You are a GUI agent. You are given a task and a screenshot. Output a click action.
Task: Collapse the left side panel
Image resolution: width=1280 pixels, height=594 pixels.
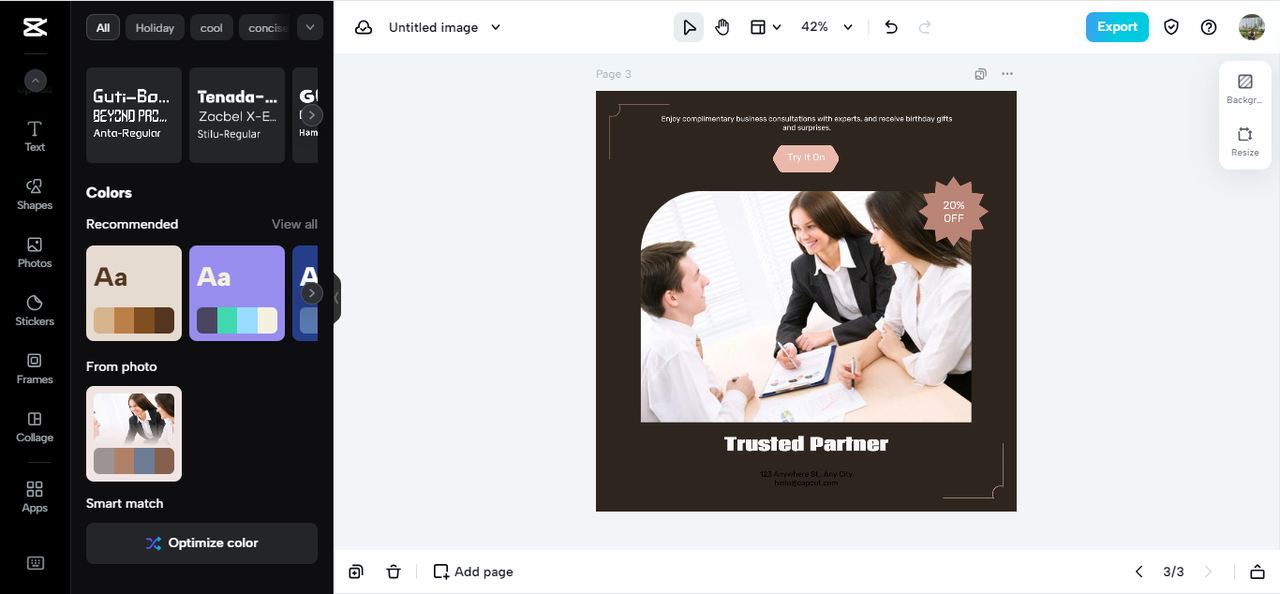point(336,298)
